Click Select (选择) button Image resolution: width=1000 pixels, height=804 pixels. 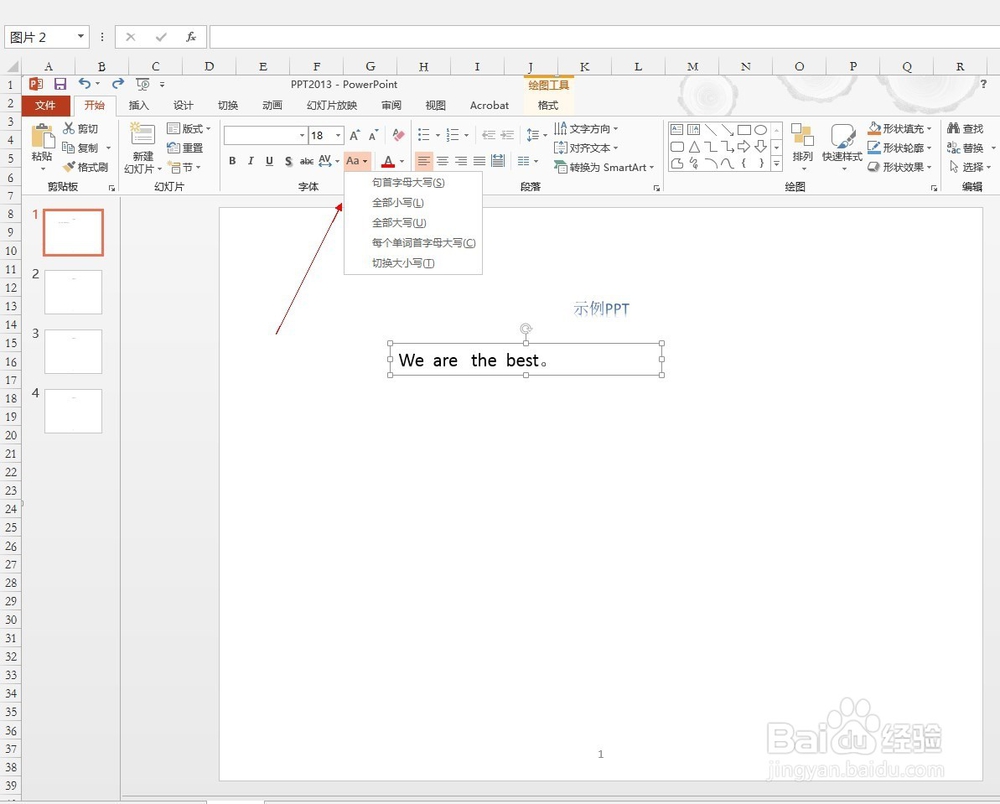pos(969,167)
